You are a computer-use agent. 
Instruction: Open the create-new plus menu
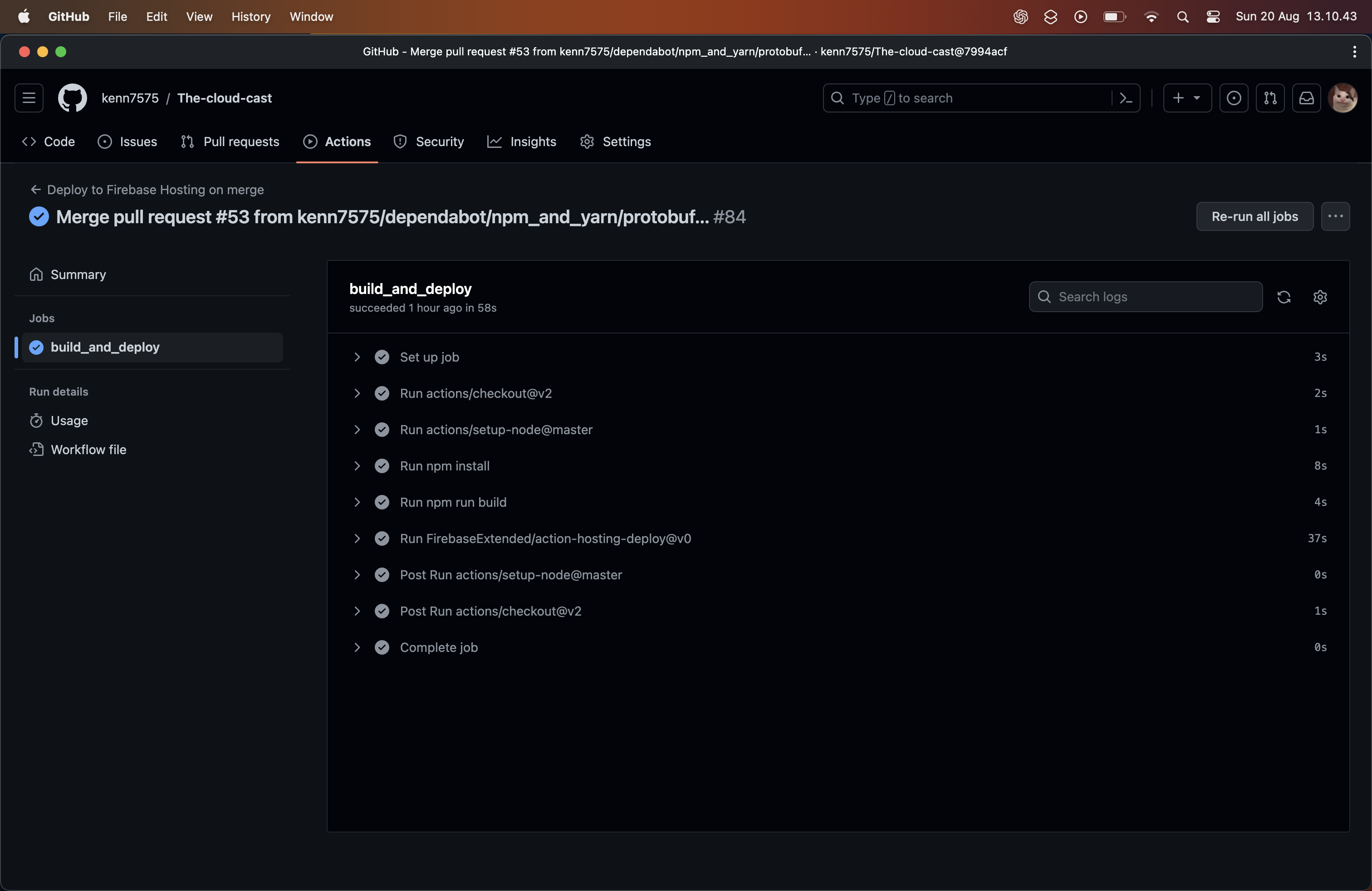[1187, 98]
